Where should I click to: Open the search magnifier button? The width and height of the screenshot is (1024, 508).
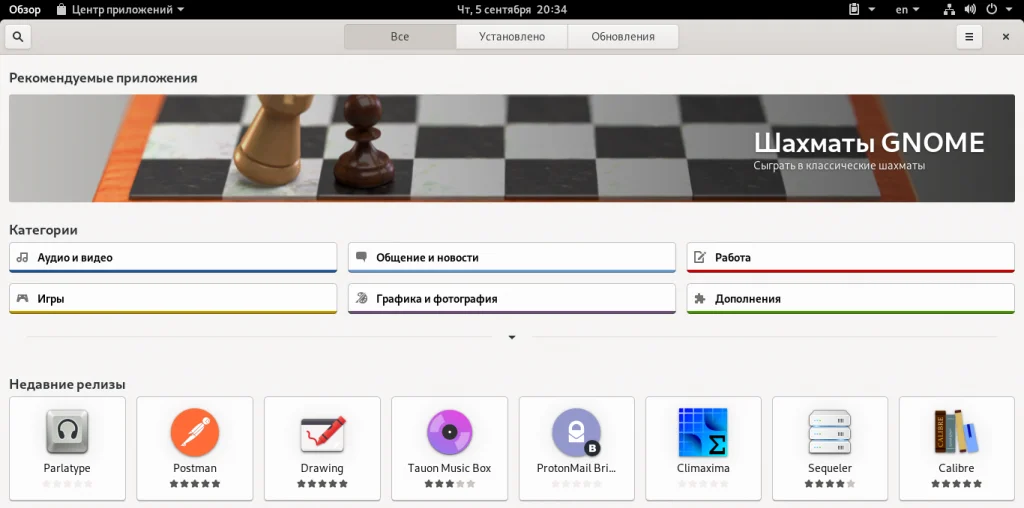(18, 37)
